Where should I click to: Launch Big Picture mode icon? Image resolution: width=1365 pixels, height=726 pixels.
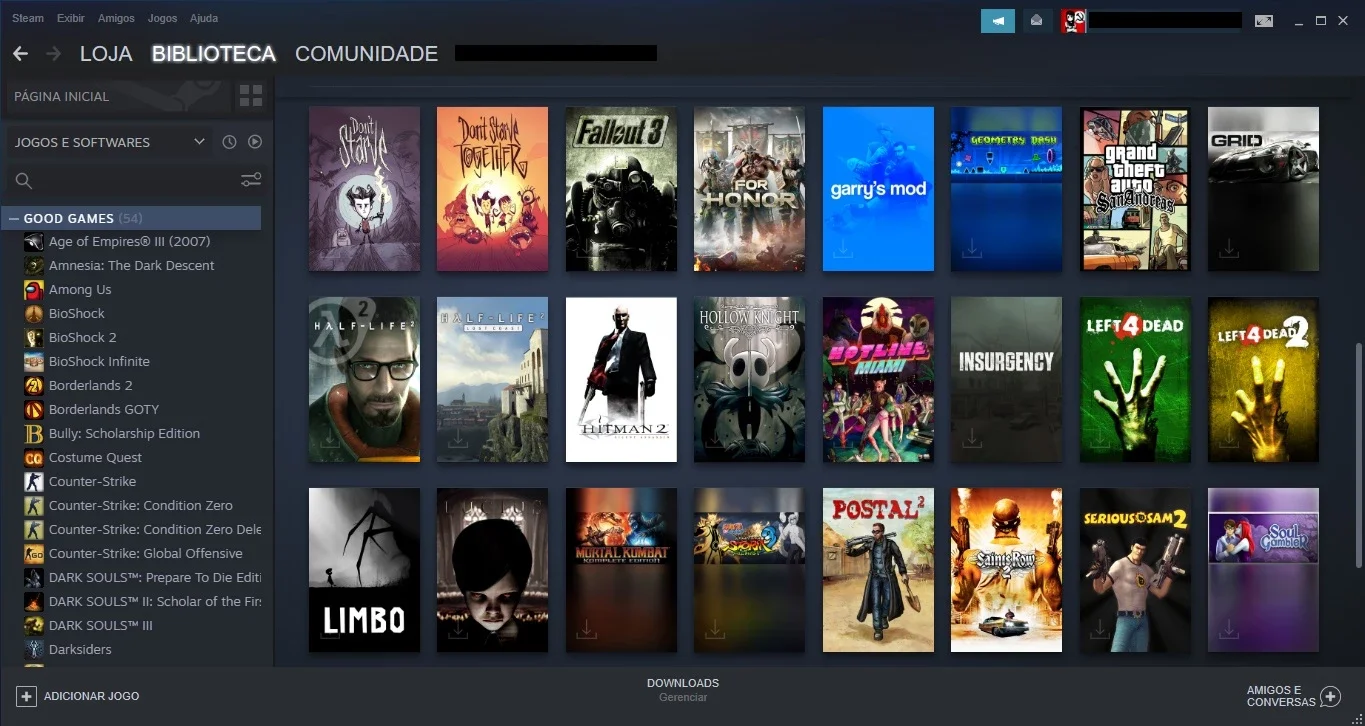click(1264, 20)
